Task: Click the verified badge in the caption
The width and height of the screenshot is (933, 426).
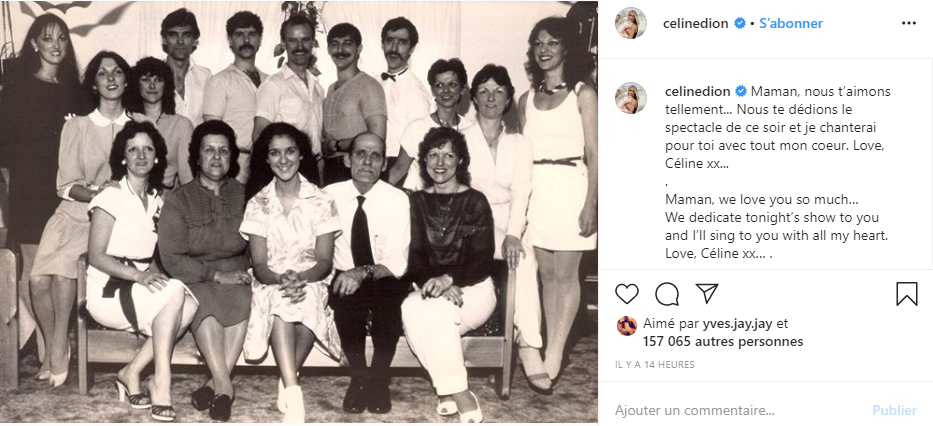Action: click(741, 92)
